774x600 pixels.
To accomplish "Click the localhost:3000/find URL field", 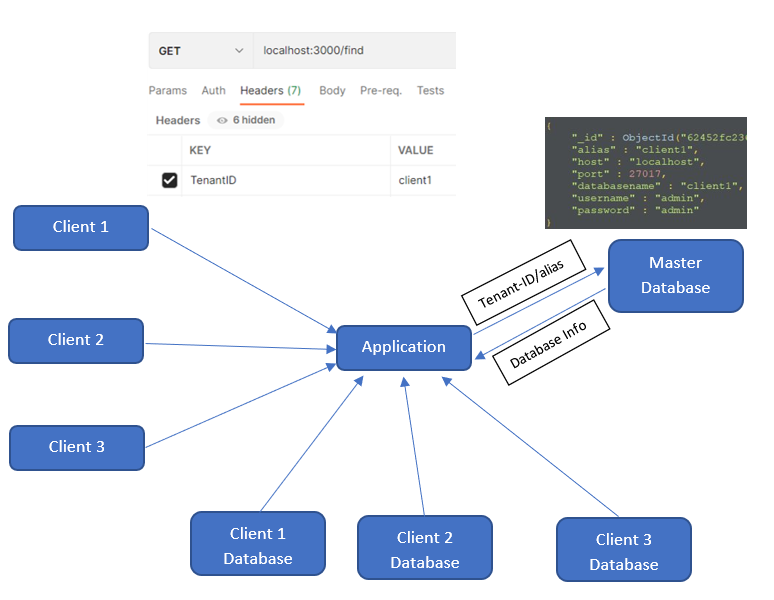I will 354,51.
